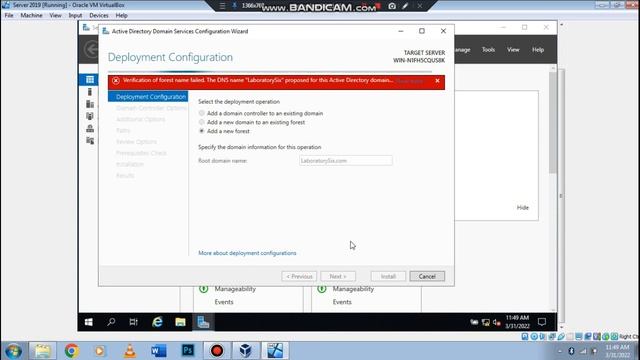640x360 pixels.
Task: Click the Server Manager back arrow button
Action: pyautogui.click(x=91, y=49)
